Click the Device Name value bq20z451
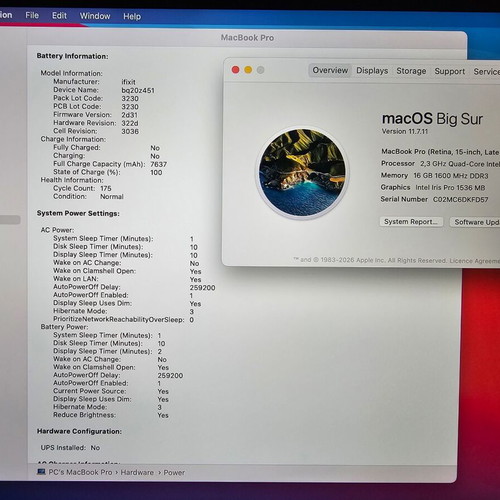The width and height of the screenshot is (500, 500). tap(138, 90)
